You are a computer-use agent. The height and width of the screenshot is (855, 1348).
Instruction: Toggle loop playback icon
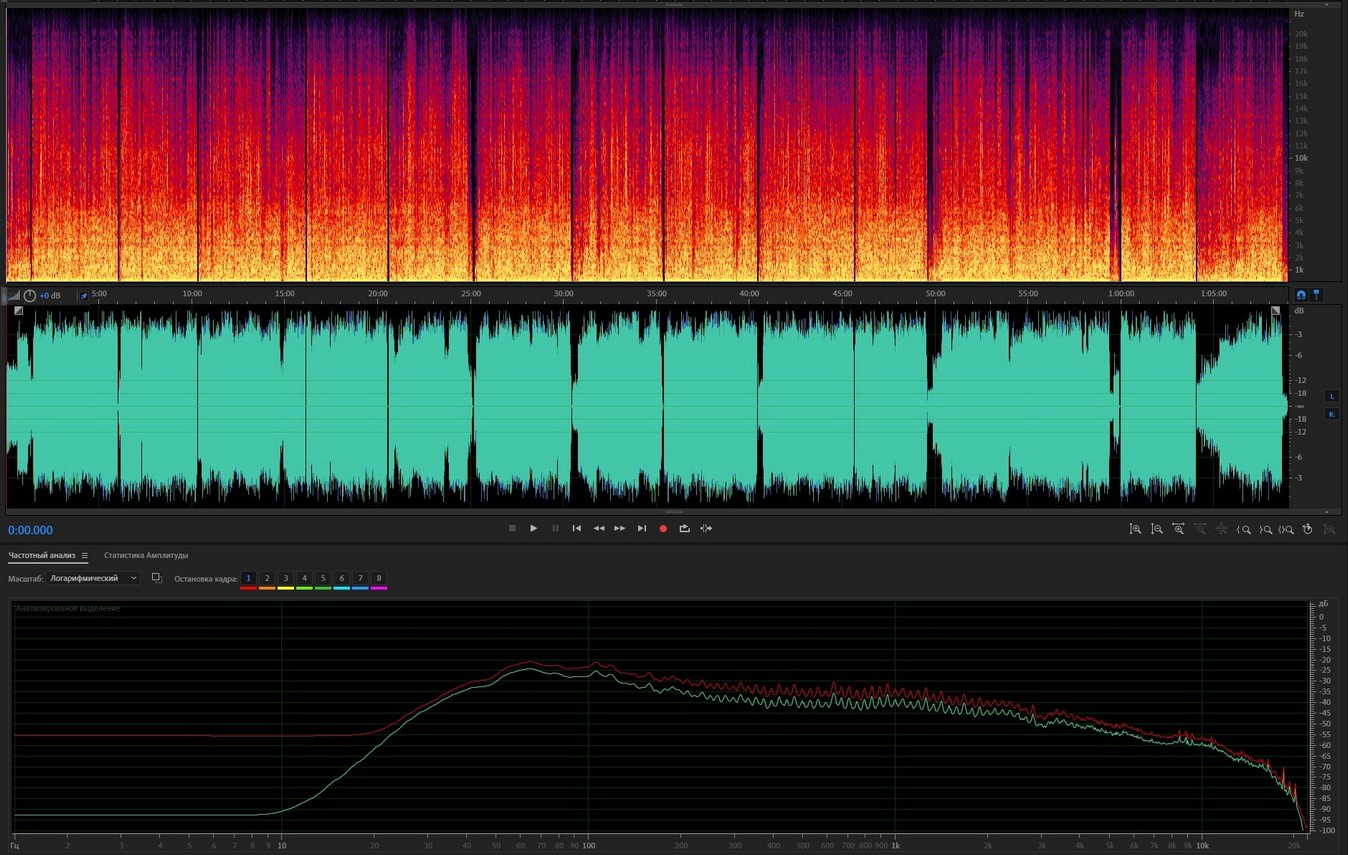pos(684,528)
